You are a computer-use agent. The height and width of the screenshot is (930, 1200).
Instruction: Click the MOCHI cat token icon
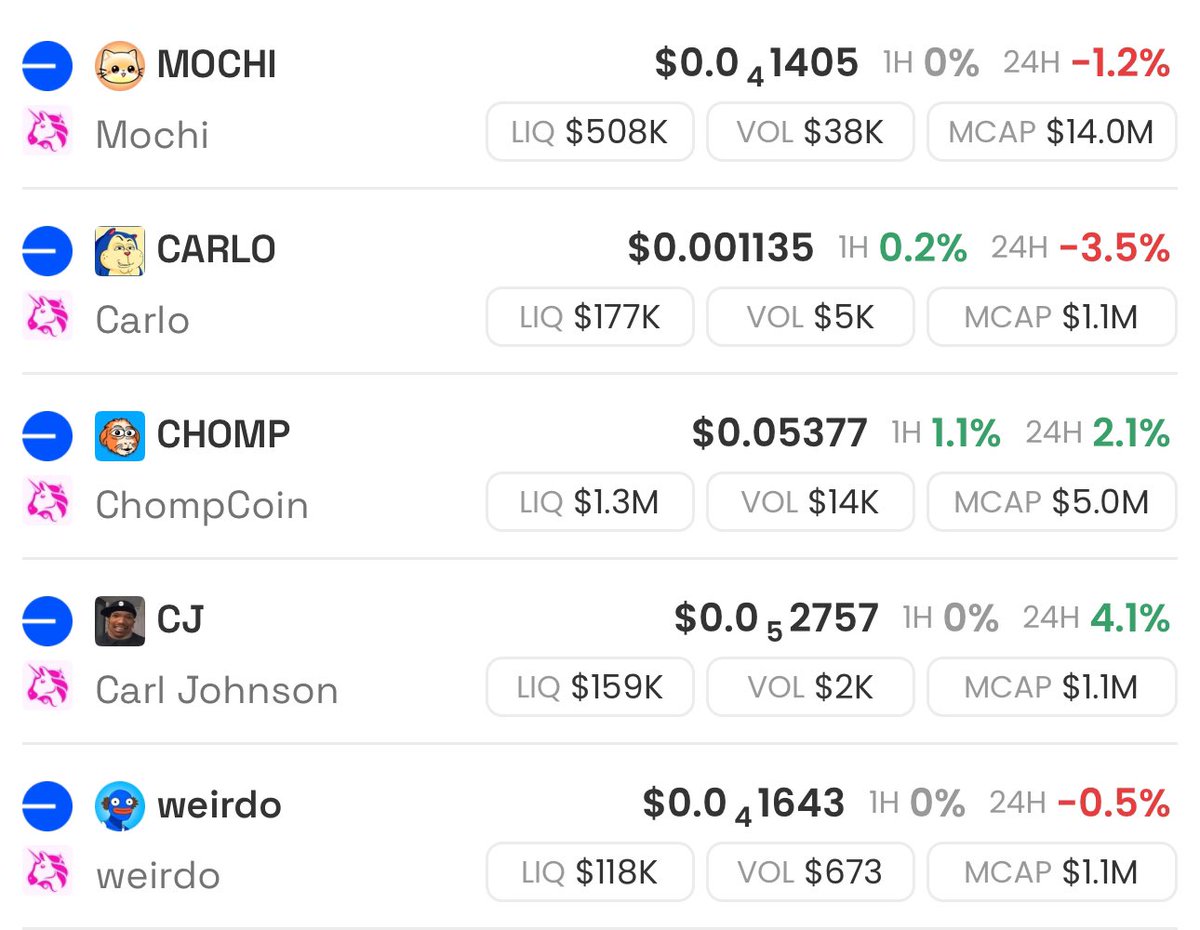tap(120, 66)
